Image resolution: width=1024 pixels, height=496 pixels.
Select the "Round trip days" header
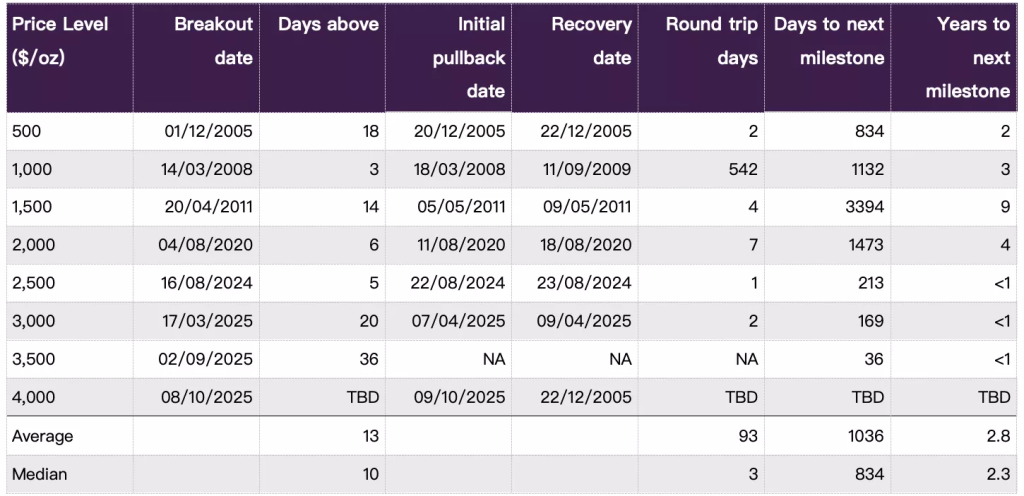(x=712, y=41)
